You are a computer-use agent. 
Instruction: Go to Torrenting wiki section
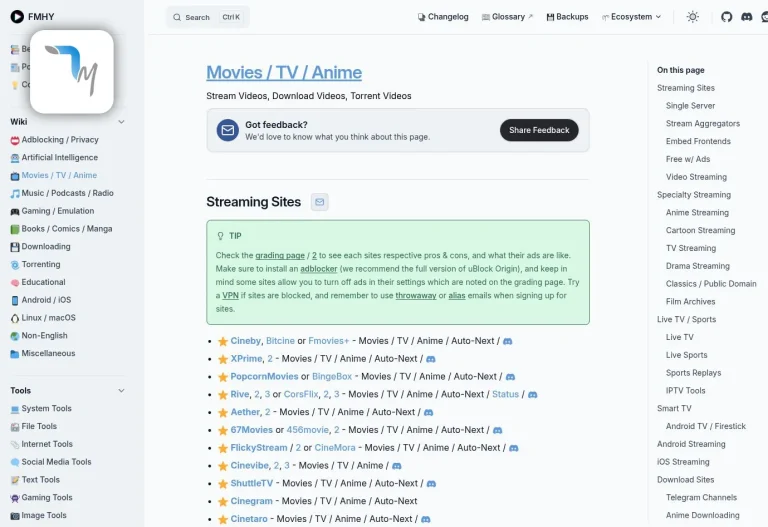[x=41, y=264]
